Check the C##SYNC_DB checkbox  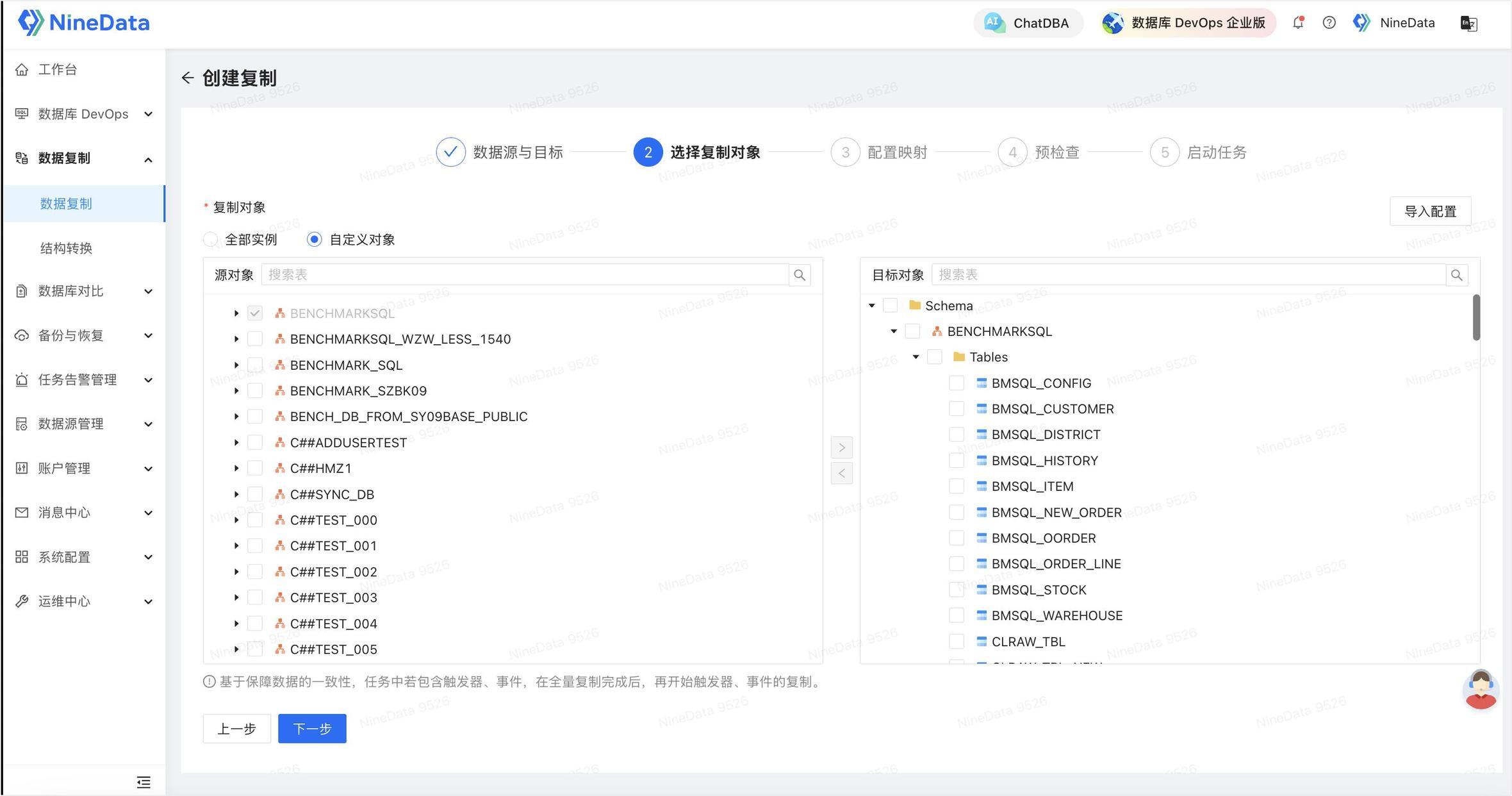(x=255, y=494)
